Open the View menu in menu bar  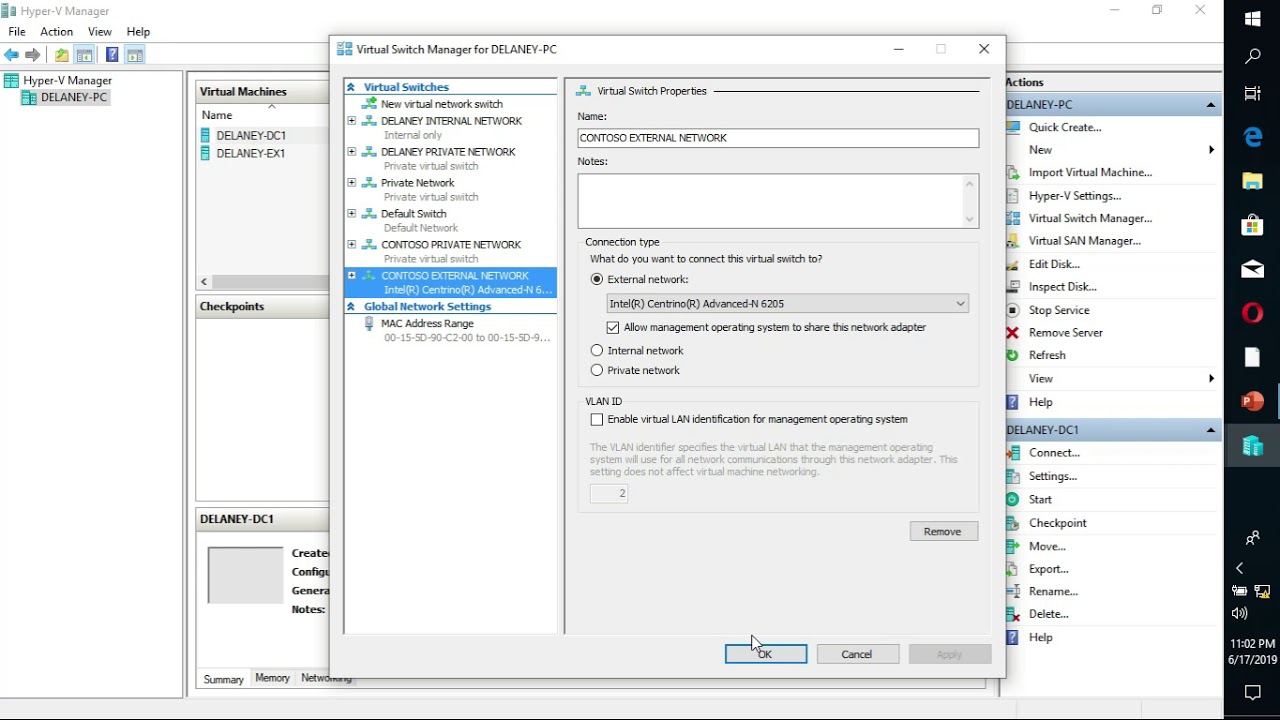click(x=99, y=32)
